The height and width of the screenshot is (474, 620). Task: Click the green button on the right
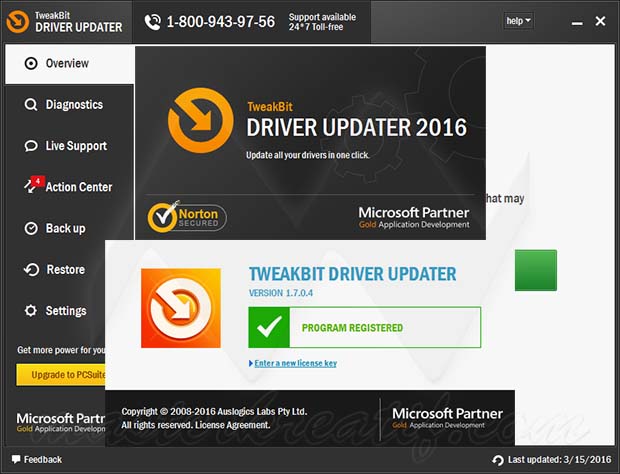click(536, 270)
